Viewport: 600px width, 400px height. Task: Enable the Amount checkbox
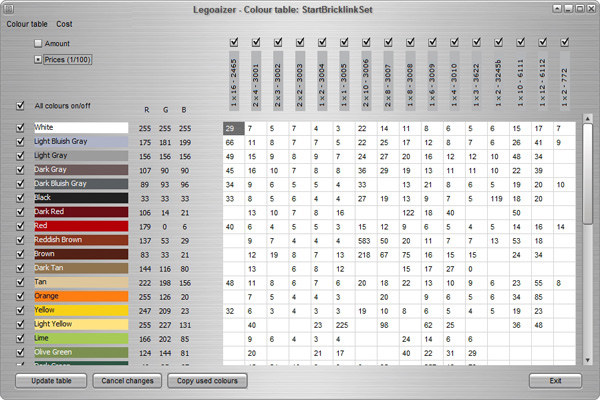38,43
